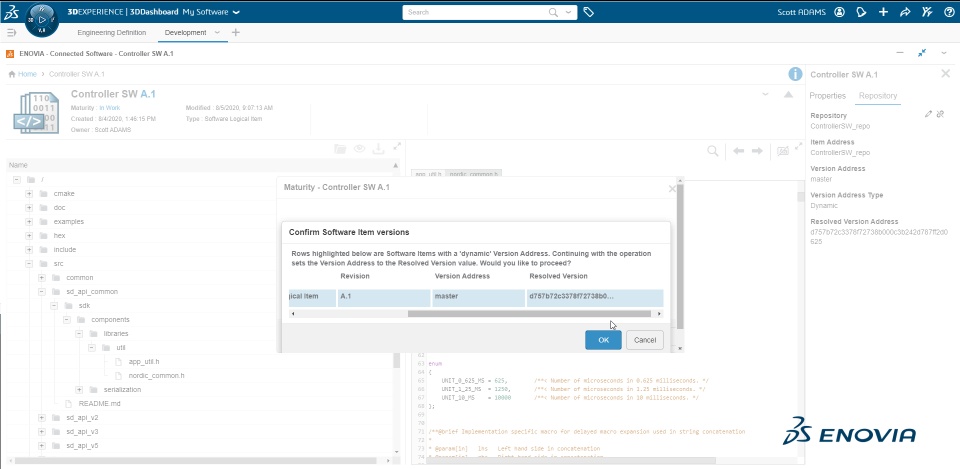This screenshot has height=469, width=960.
Task: Switch to the nordic_common.h editor tab
Action: (475, 174)
